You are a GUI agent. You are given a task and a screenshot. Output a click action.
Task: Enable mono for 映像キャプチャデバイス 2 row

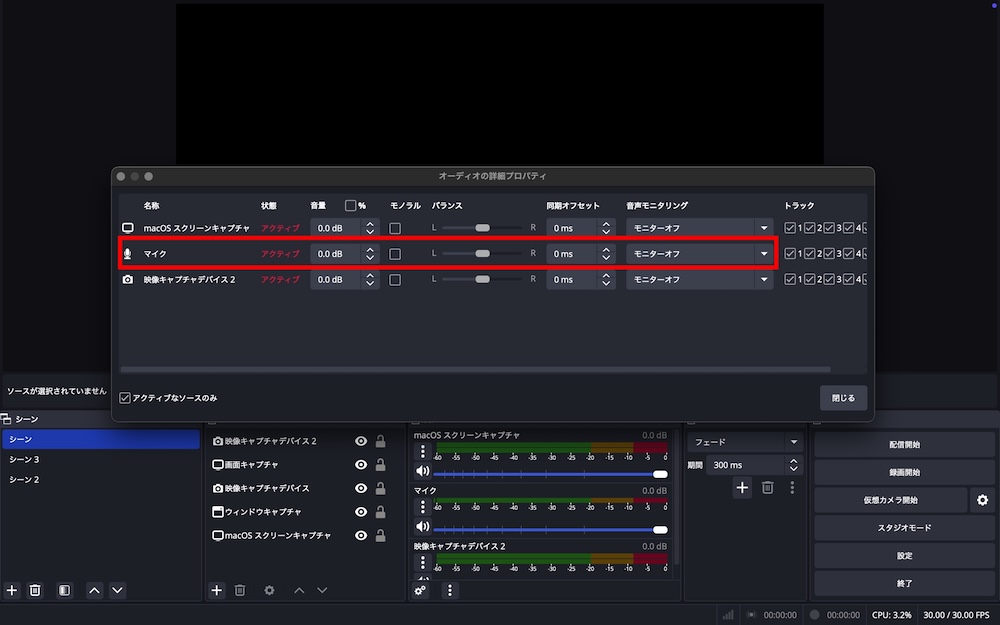click(x=395, y=279)
